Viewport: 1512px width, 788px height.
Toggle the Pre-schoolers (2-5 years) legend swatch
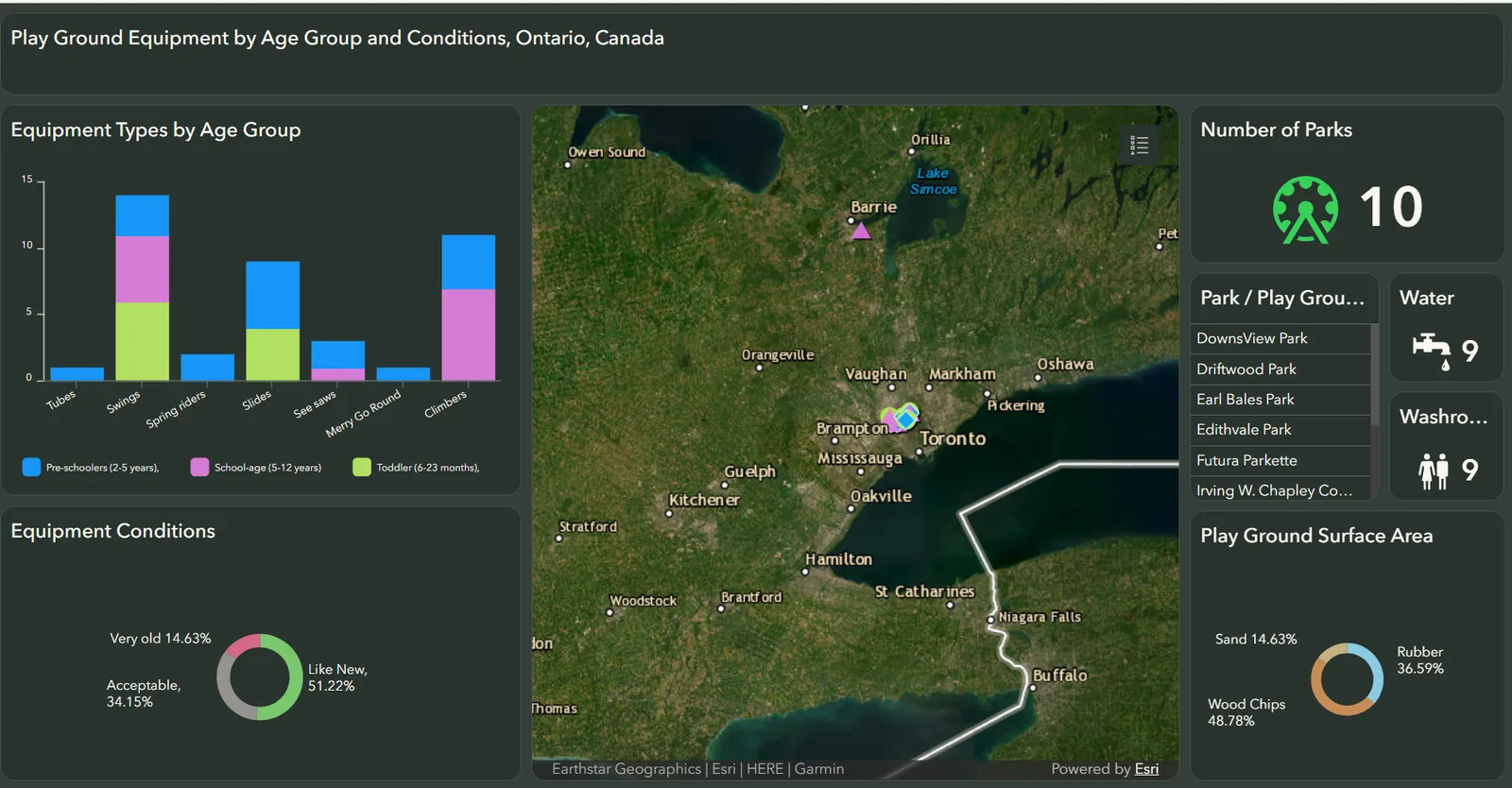(31, 467)
